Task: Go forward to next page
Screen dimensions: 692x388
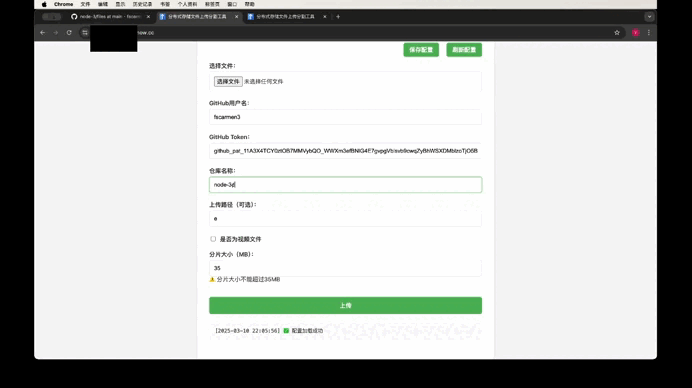Action: tap(56, 33)
